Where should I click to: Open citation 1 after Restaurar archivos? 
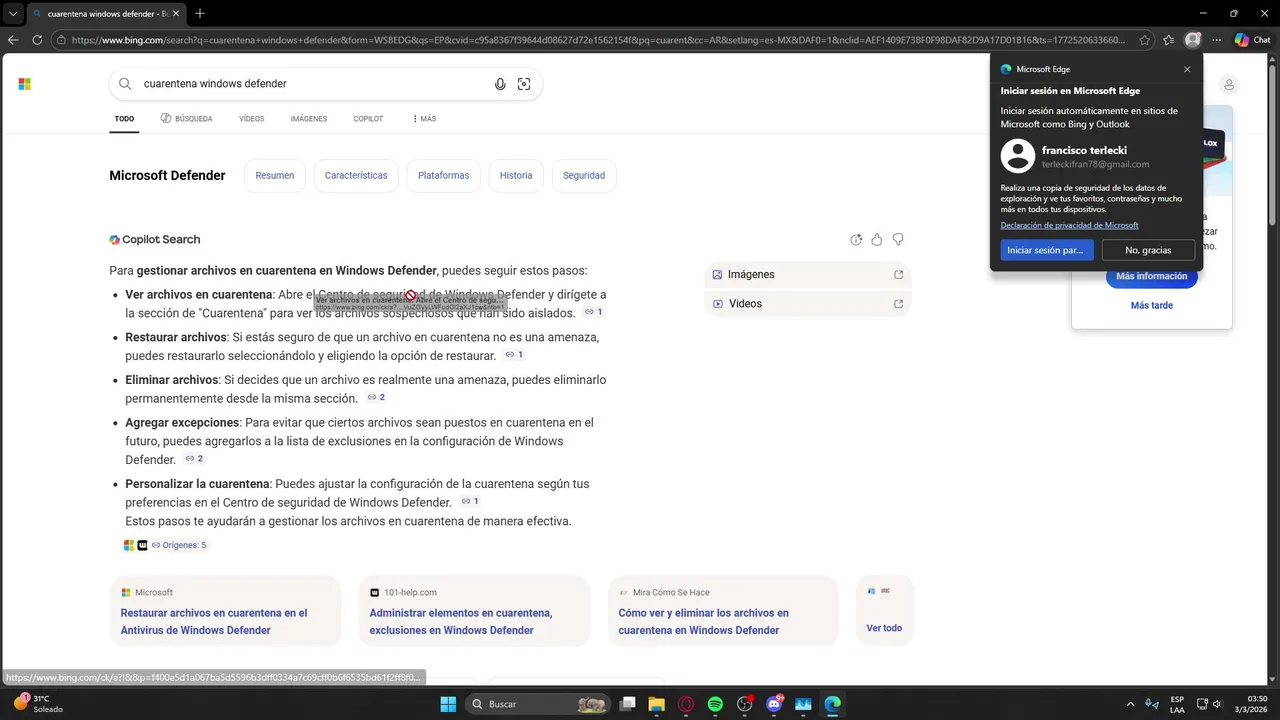point(514,355)
